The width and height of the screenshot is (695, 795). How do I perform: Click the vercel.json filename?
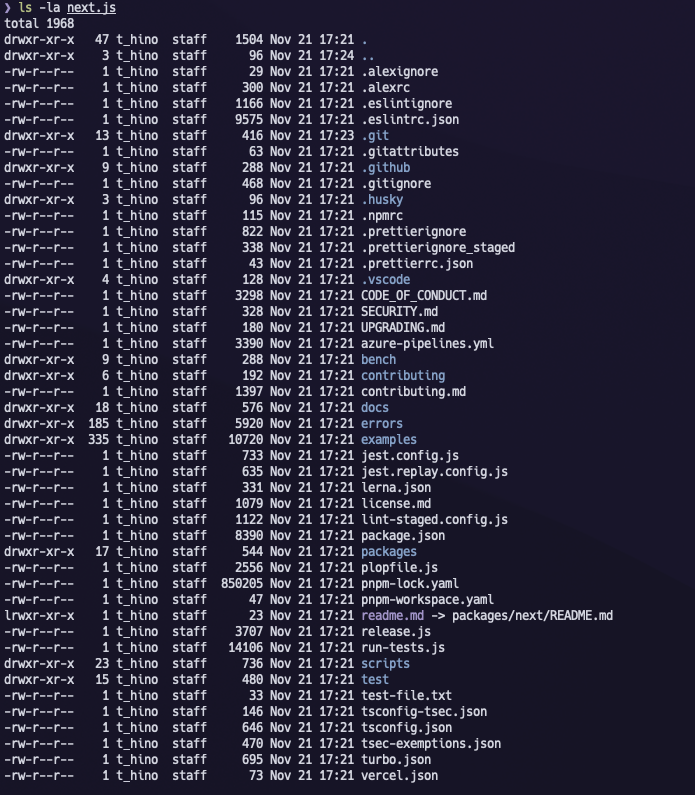[x=399, y=775]
